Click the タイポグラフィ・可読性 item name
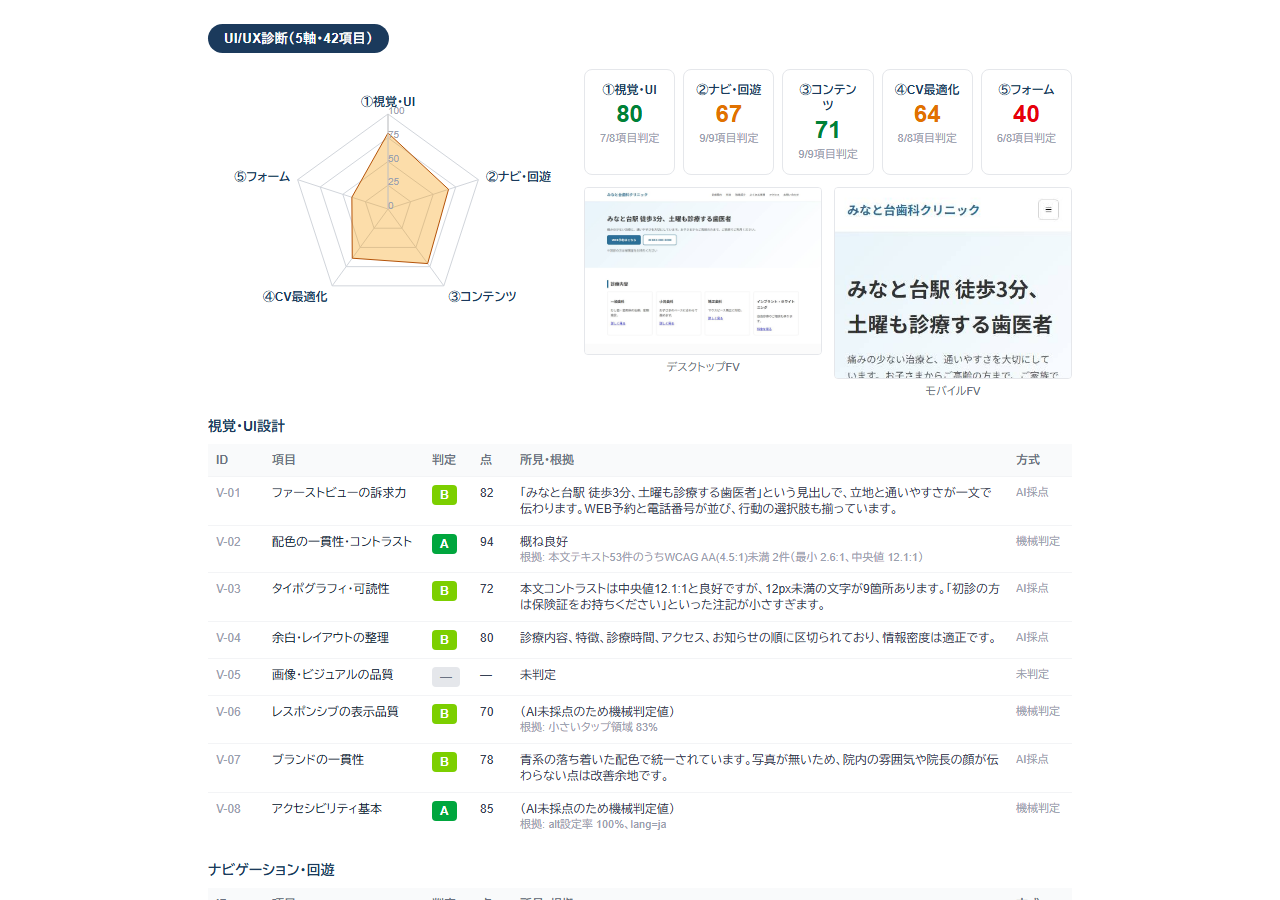 [x=331, y=588]
